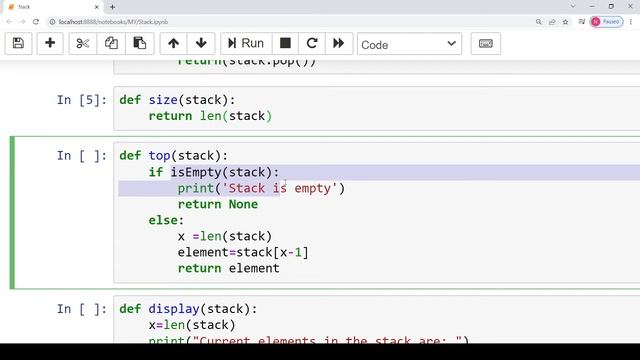
Task: Select the In [5] size cell prompt
Action: click(x=82, y=100)
